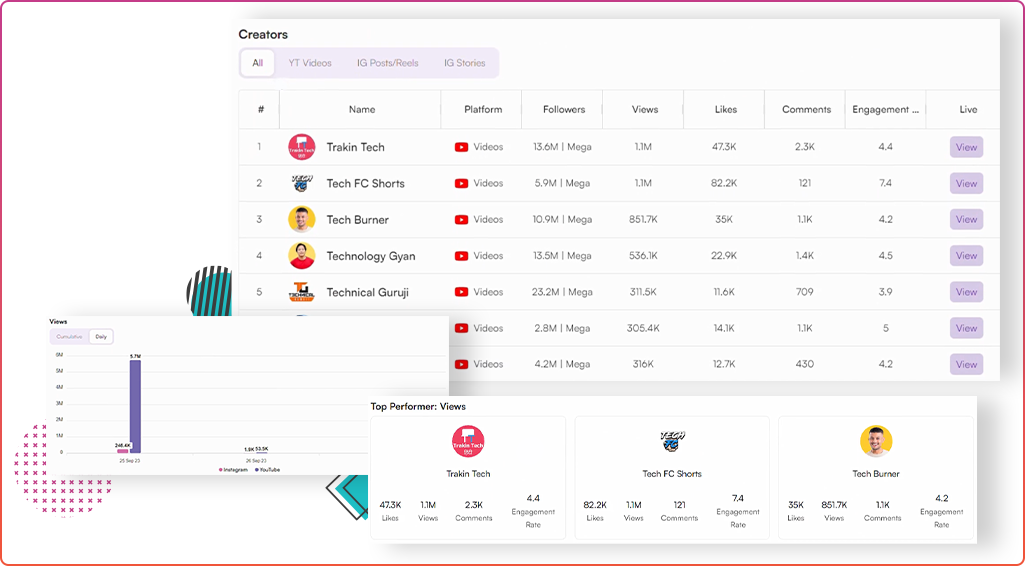The width and height of the screenshot is (1025, 566).
Task: Click Technical Guruji channel logo
Action: click(x=301, y=292)
